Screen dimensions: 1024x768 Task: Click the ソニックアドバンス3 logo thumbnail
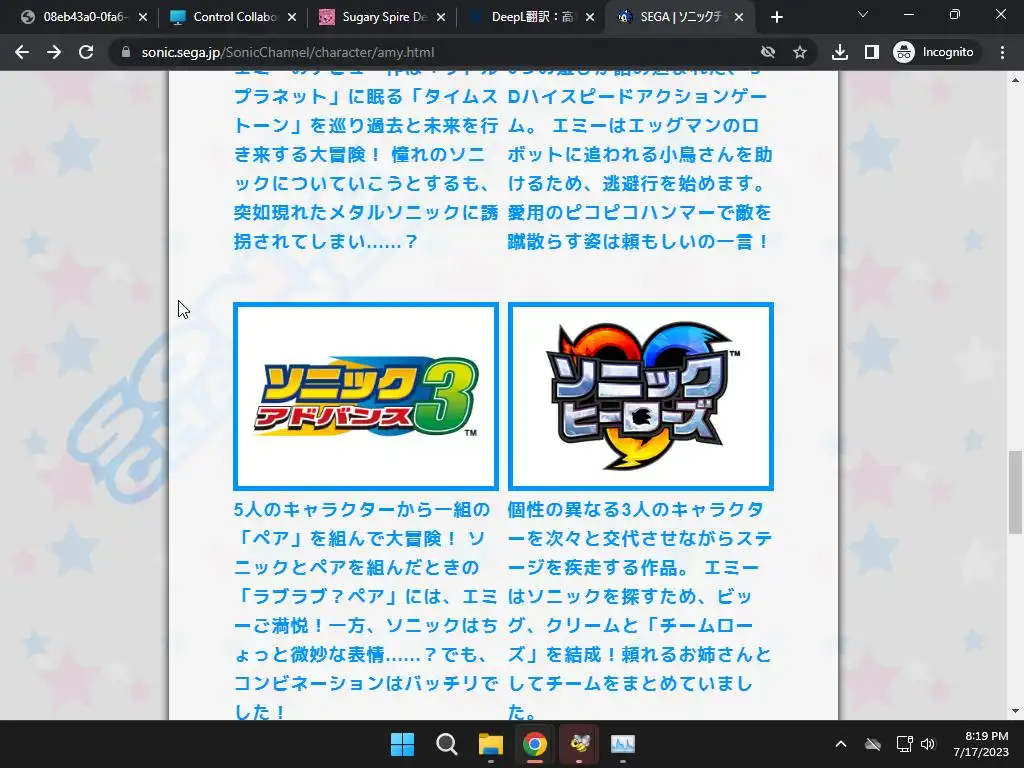[x=366, y=396]
